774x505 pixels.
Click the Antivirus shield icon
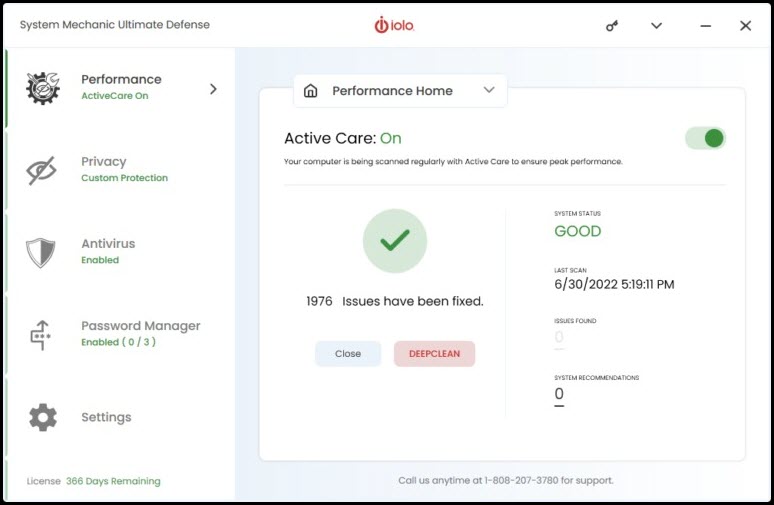pyautogui.click(x=40, y=253)
